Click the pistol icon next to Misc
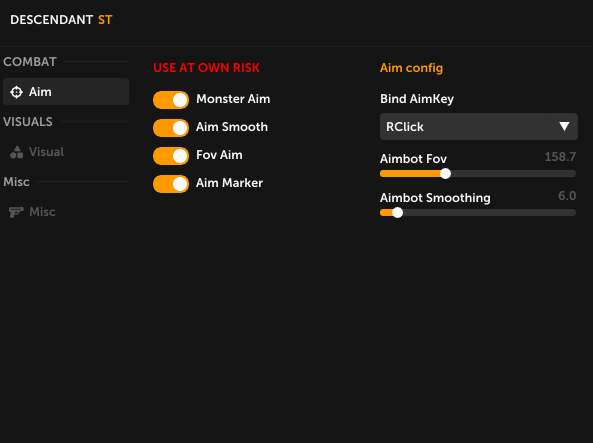The image size is (593, 443). [x=16, y=212]
